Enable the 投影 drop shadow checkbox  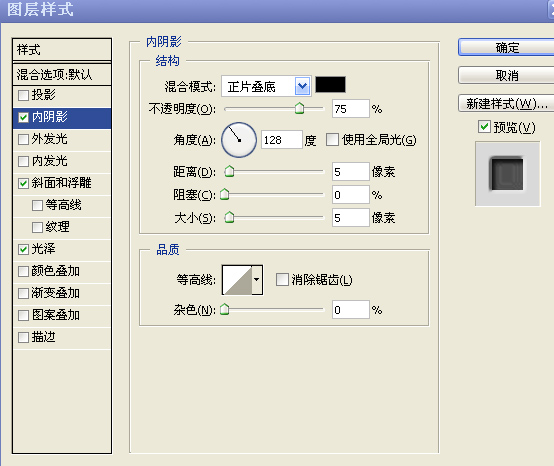23,95
